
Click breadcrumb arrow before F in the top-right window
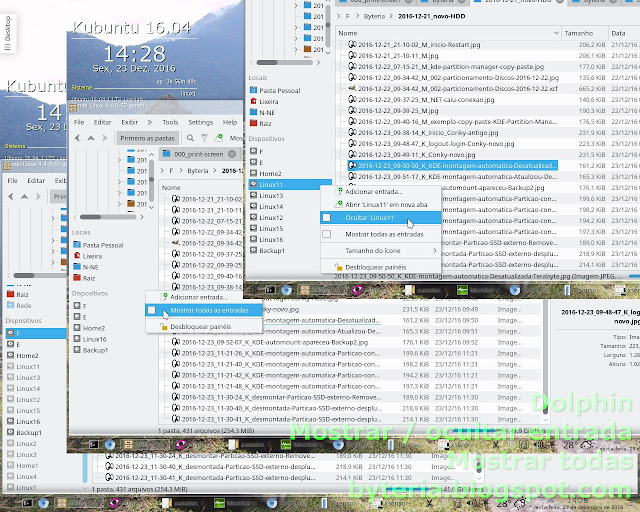338,16
